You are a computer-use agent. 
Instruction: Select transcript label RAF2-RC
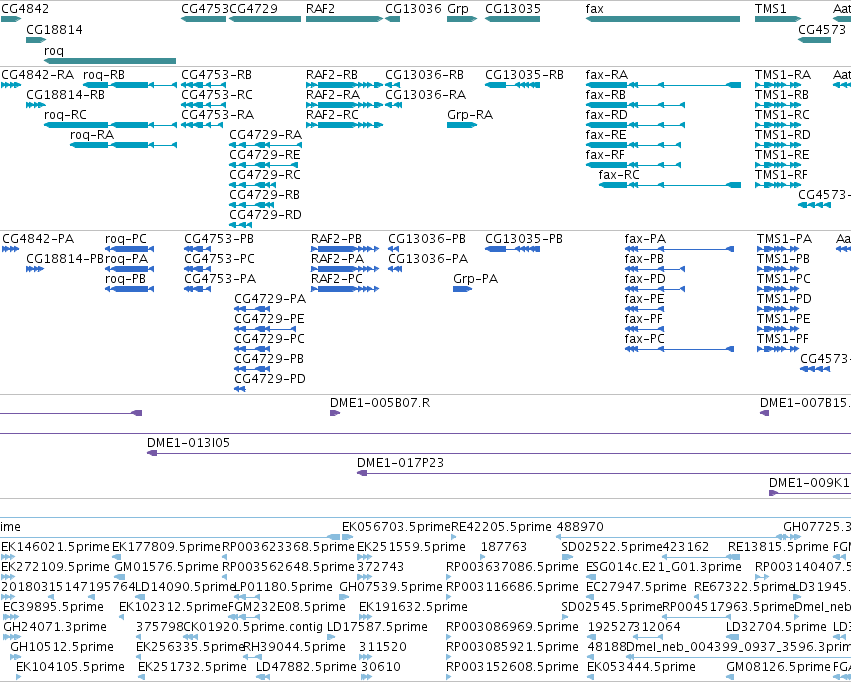tap(332, 115)
